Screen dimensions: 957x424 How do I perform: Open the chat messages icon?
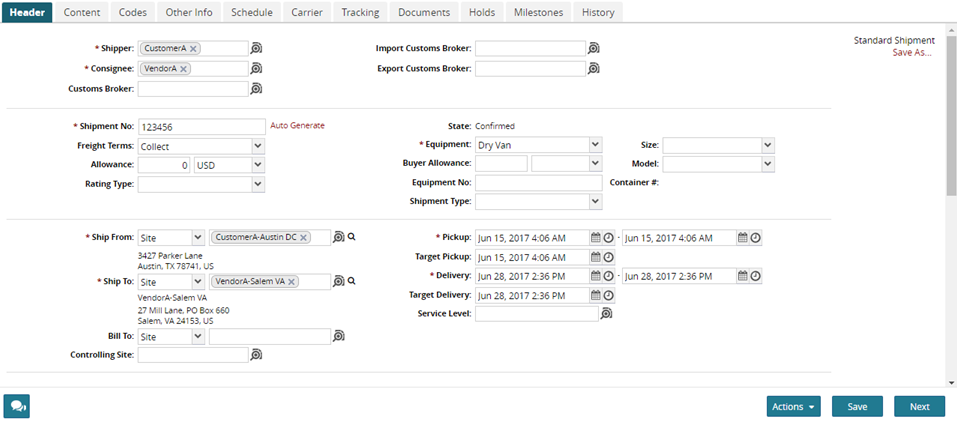click(17, 406)
